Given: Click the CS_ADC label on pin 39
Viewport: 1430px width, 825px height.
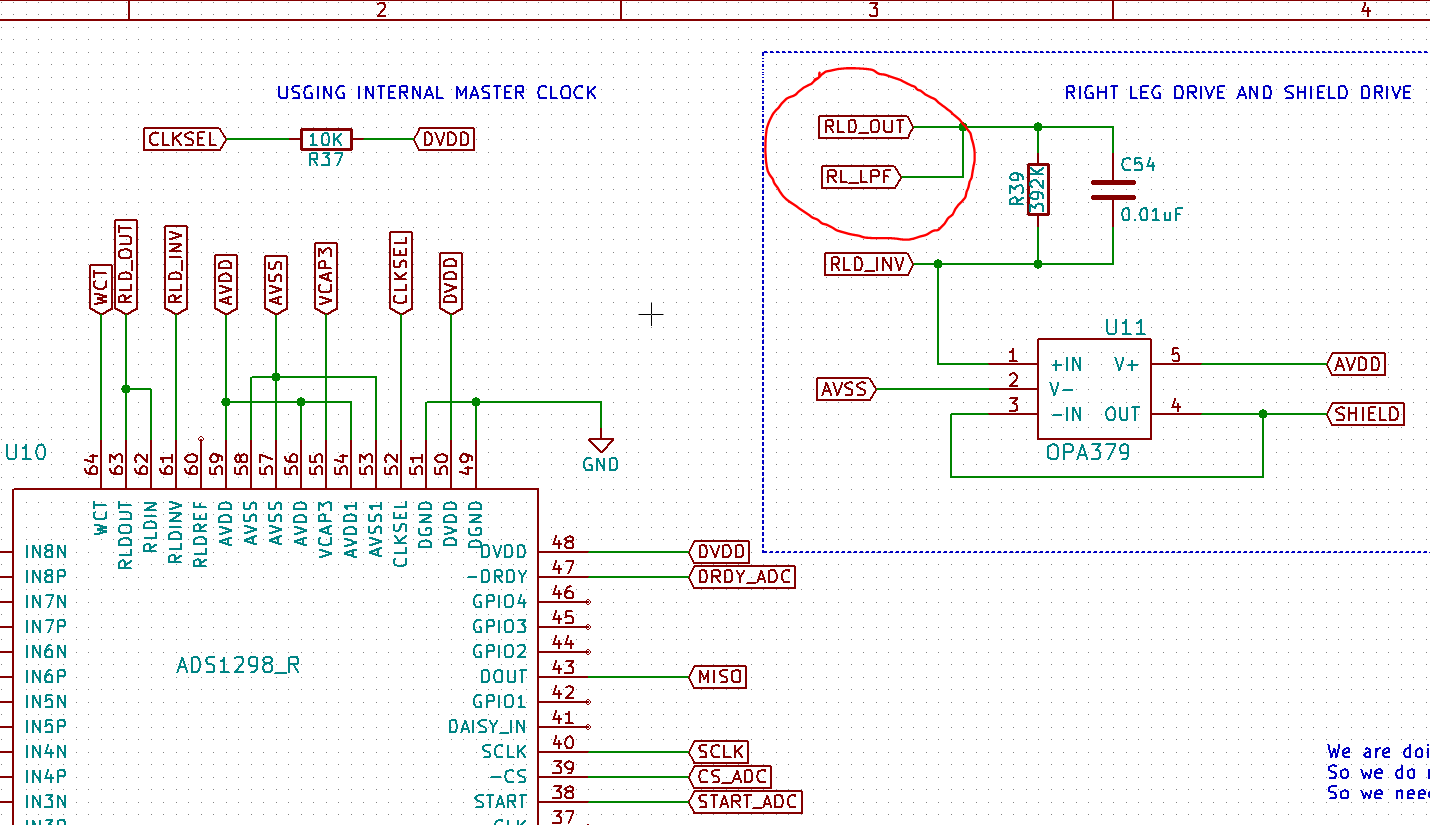Looking at the screenshot, I should pos(730,776).
